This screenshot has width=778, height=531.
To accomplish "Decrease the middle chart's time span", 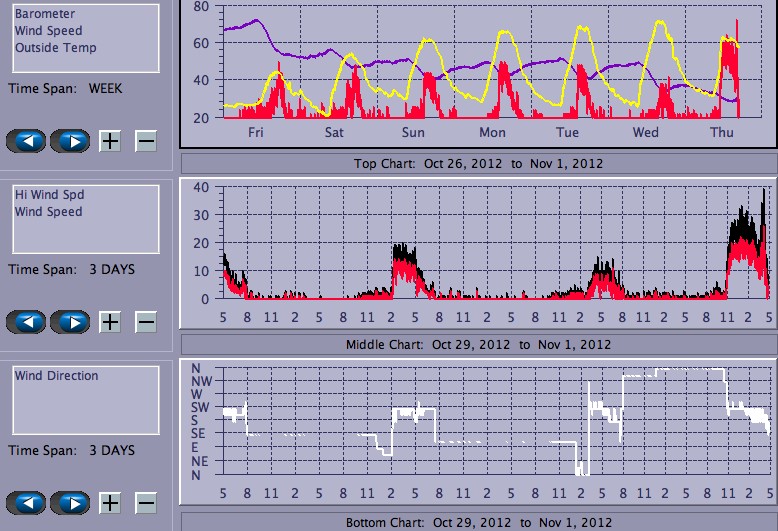I will pyautogui.click(x=146, y=322).
